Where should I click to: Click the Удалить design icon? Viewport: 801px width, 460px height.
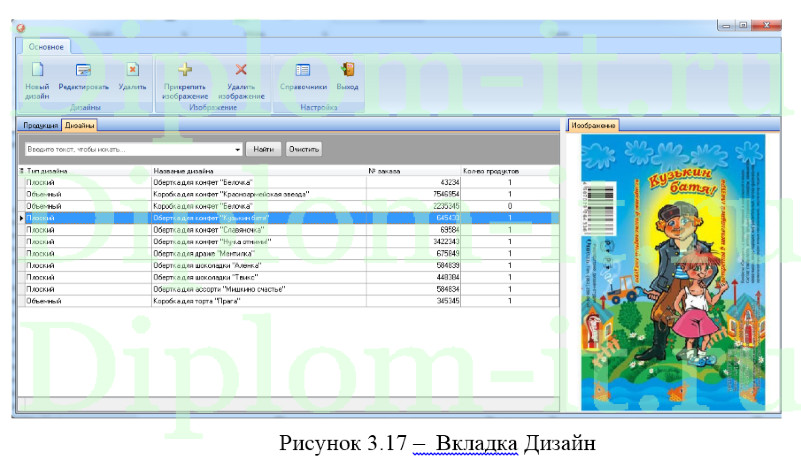(132, 70)
